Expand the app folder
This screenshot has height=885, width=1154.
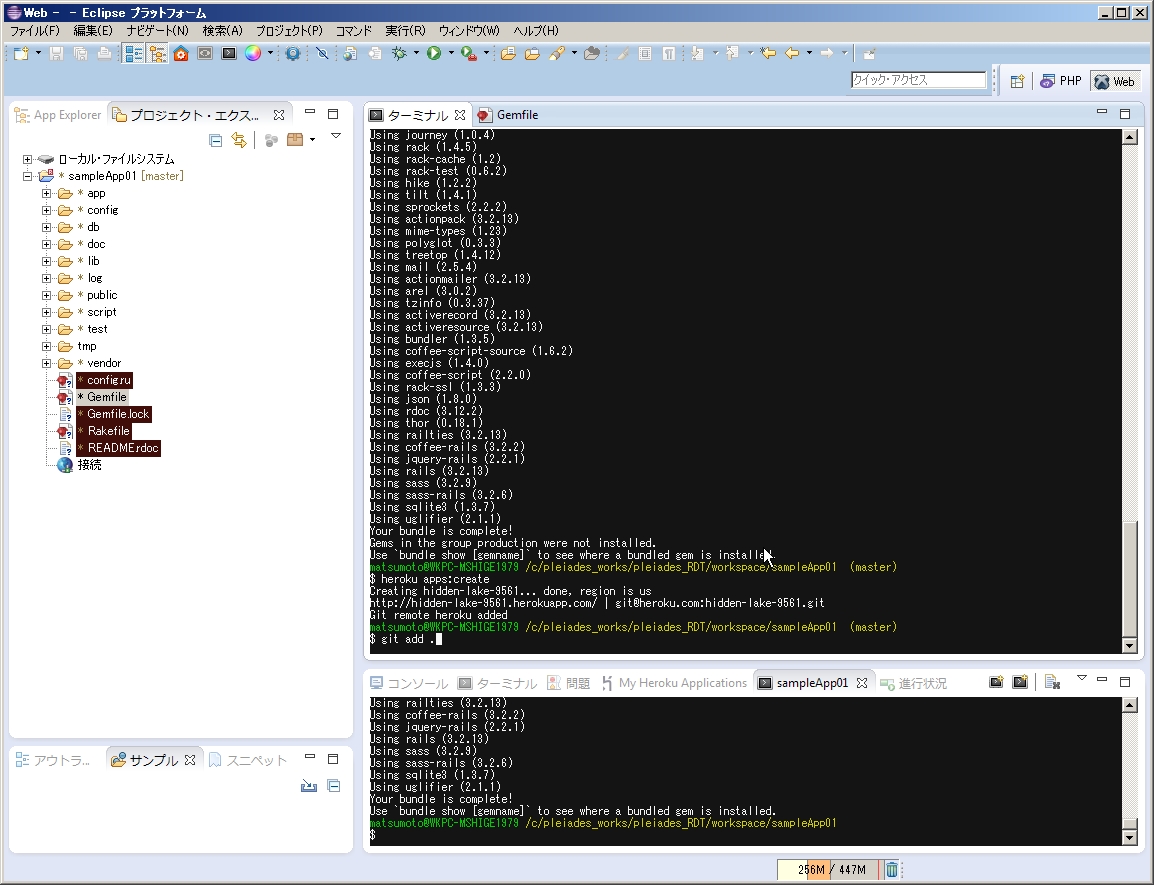click(x=46, y=194)
